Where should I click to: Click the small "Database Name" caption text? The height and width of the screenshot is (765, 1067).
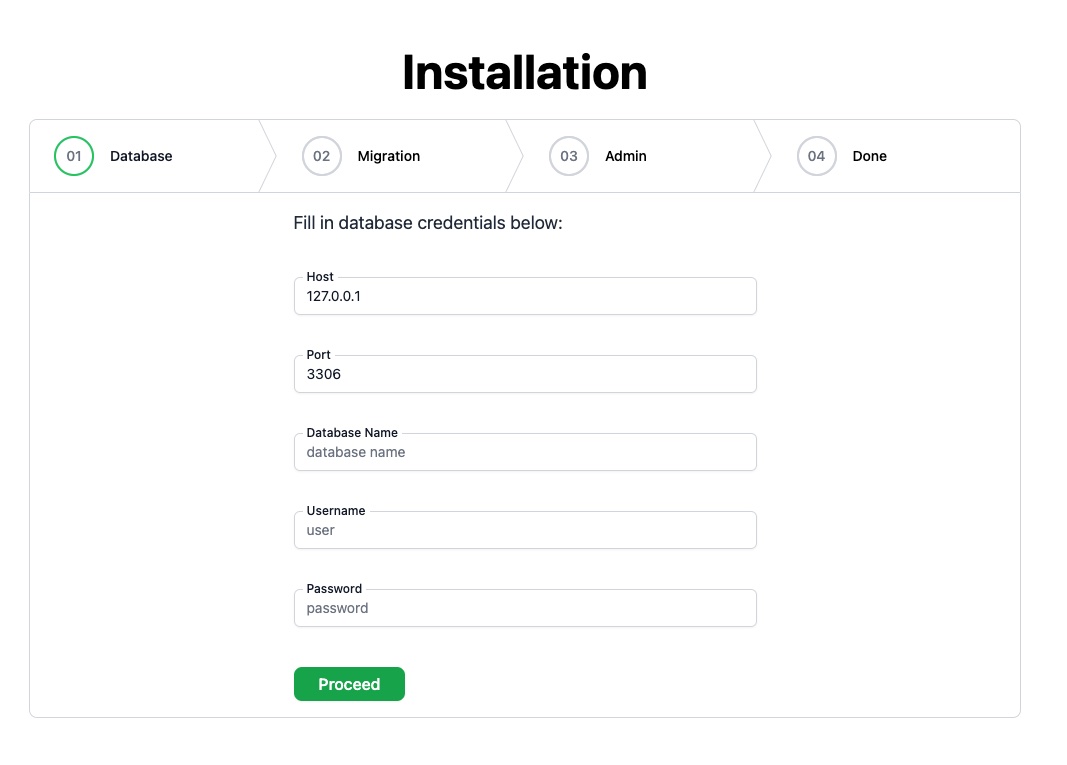tap(352, 433)
